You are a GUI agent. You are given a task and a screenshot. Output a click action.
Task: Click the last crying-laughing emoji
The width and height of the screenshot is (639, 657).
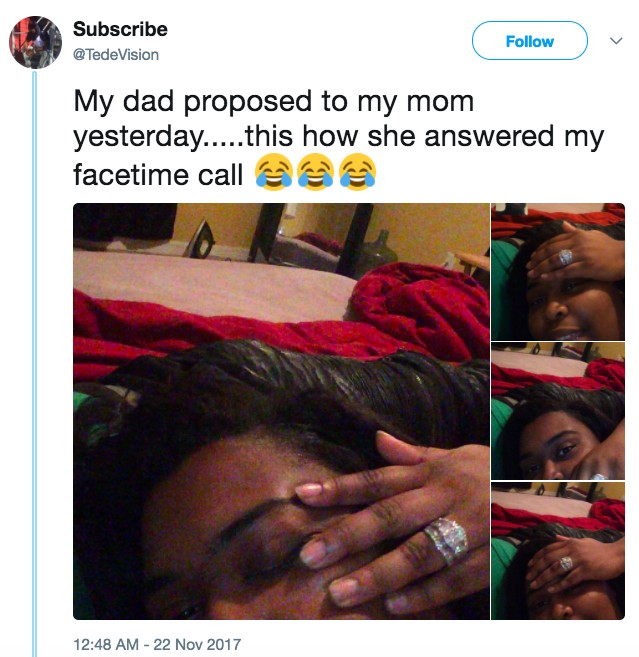[x=357, y=172]
